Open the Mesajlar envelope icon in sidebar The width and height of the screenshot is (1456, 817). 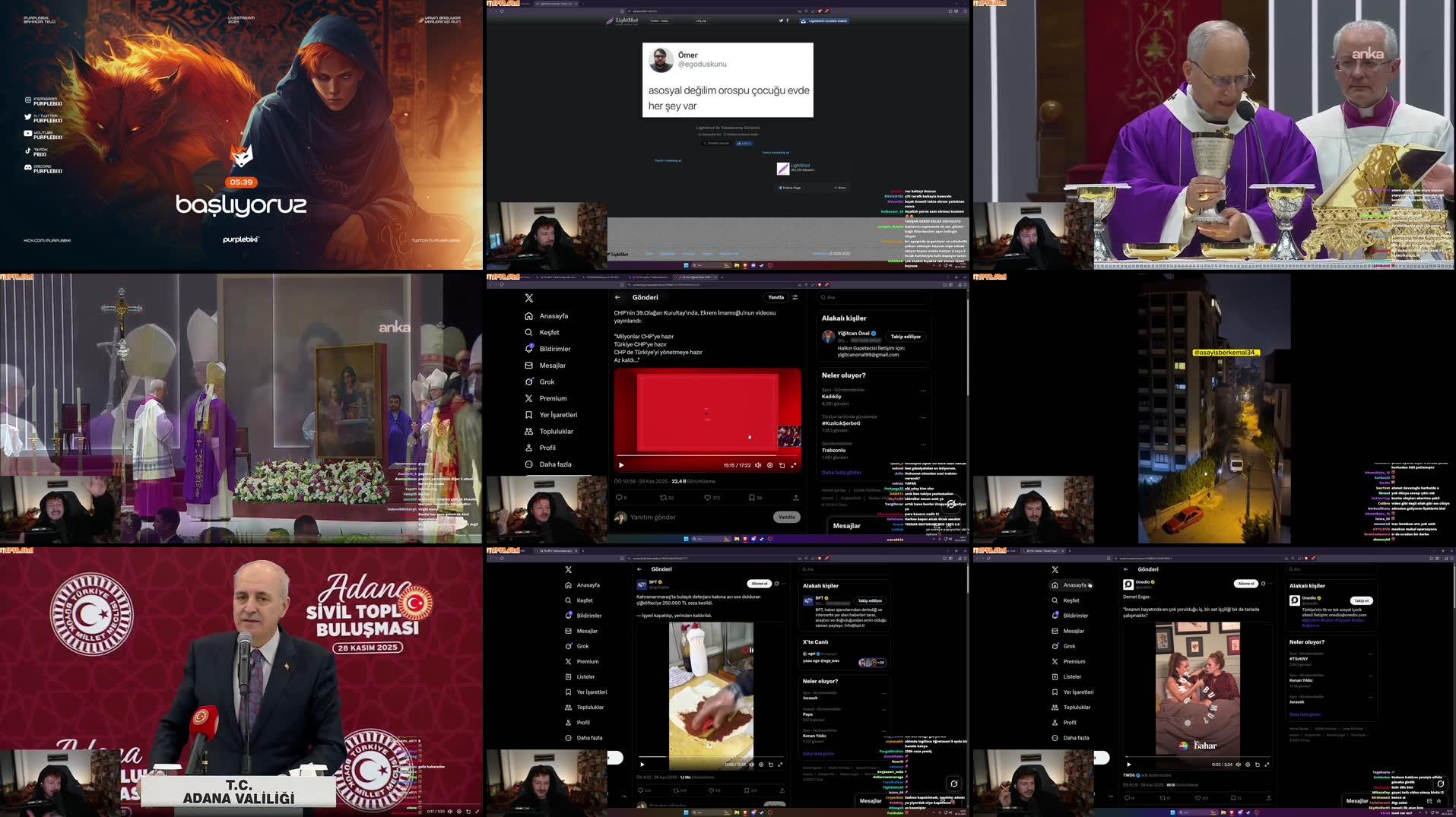click(529, 365)
